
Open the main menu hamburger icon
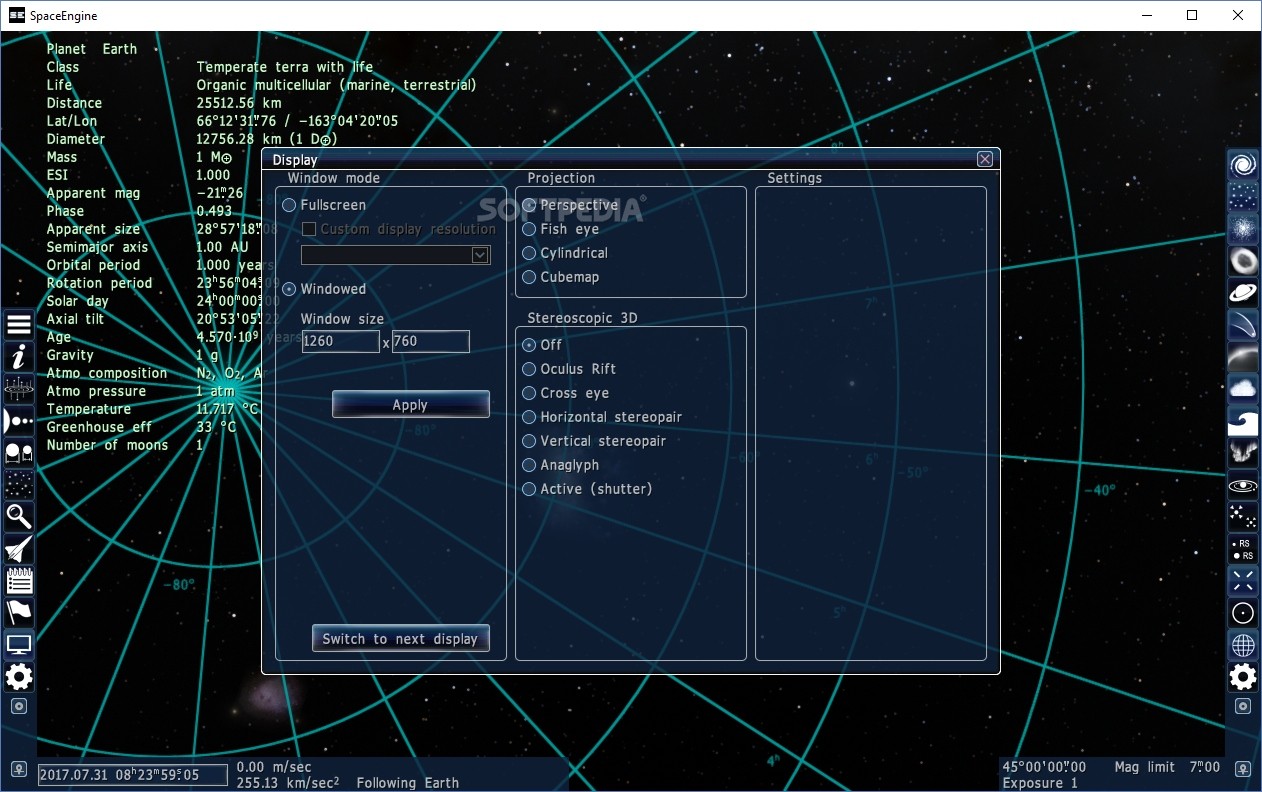[x=19, y=325]
